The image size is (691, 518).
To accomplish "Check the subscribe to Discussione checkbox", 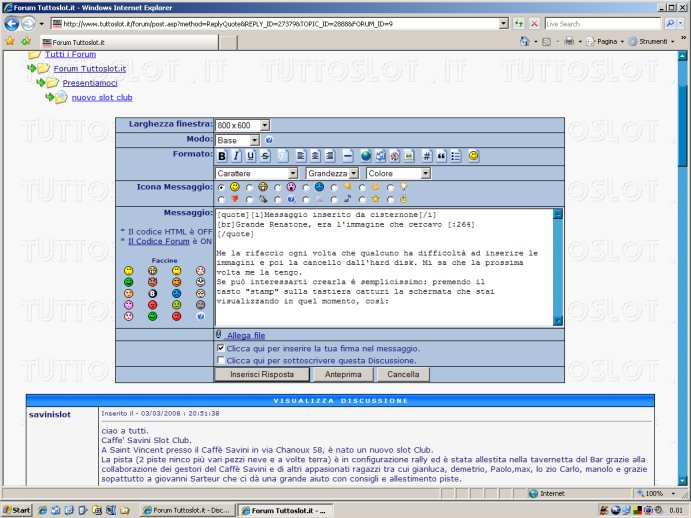I will click(221, 360).
